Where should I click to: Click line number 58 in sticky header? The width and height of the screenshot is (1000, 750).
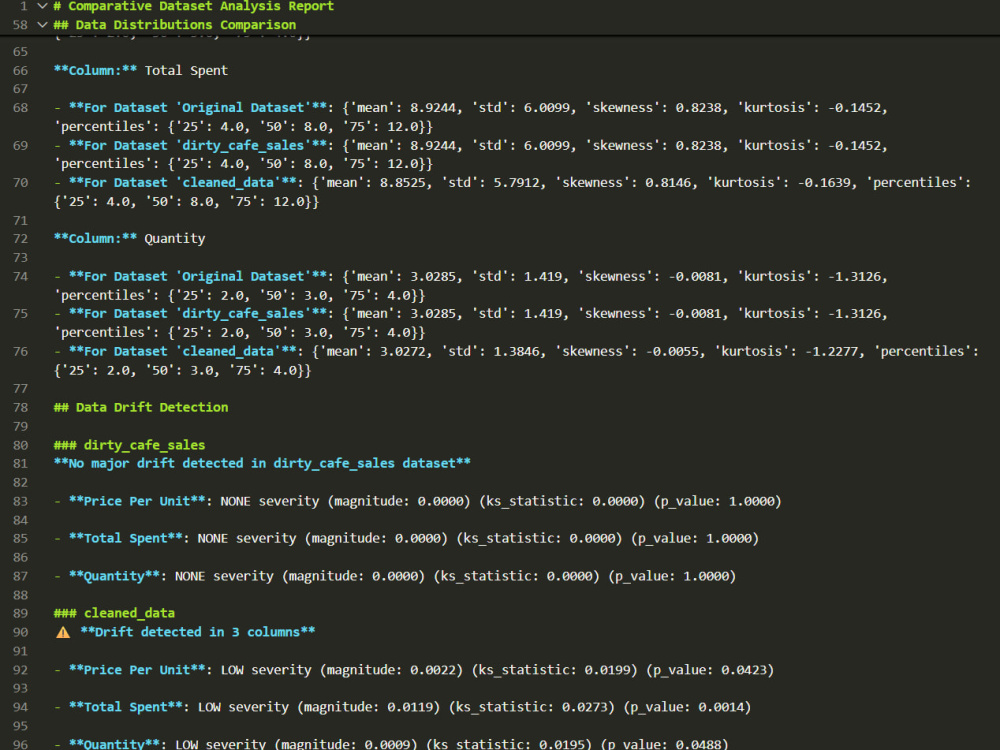click(20, 25)
